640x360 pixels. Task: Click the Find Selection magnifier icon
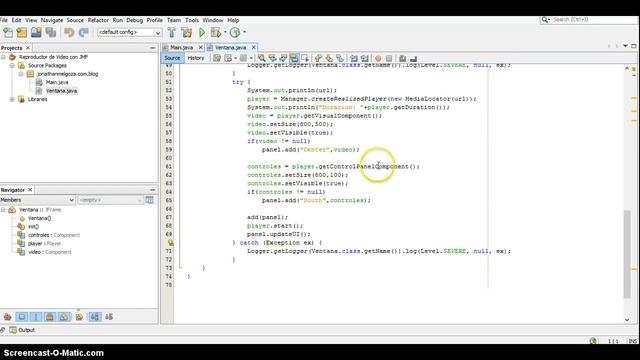click(262, 58)
